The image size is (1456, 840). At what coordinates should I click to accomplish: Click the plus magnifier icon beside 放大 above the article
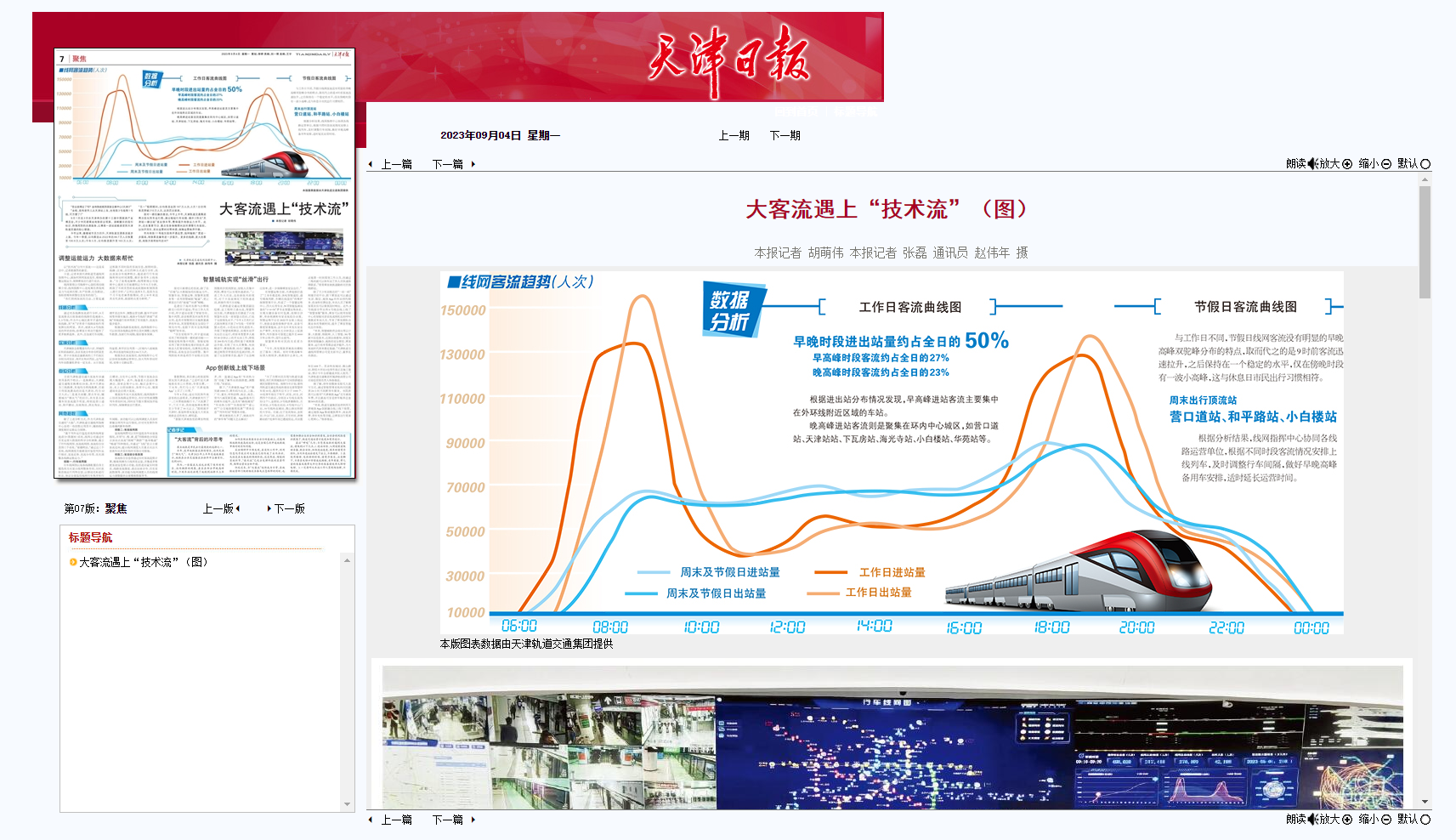1346,164
